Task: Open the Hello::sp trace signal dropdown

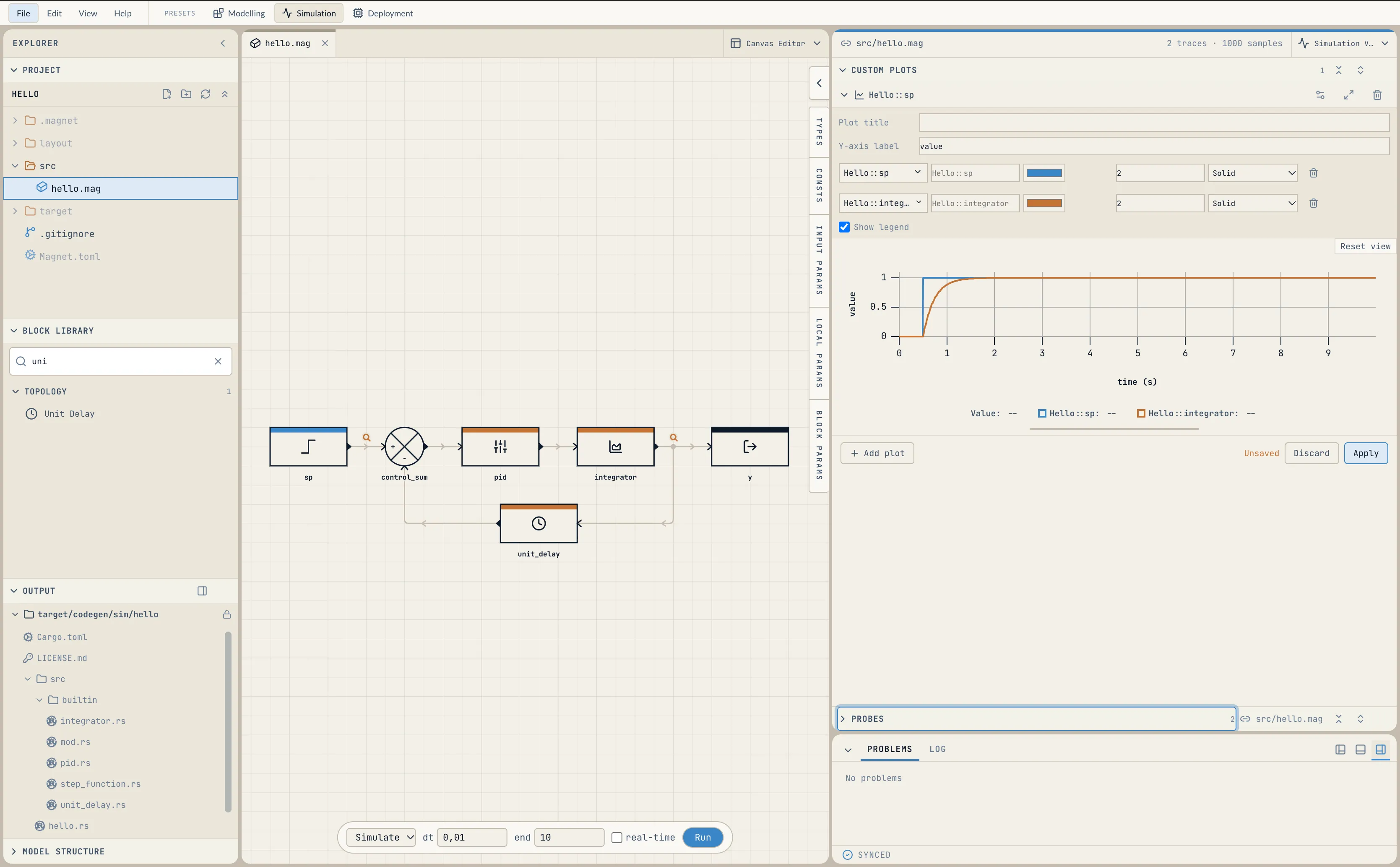Action: [x=882, y=173]
